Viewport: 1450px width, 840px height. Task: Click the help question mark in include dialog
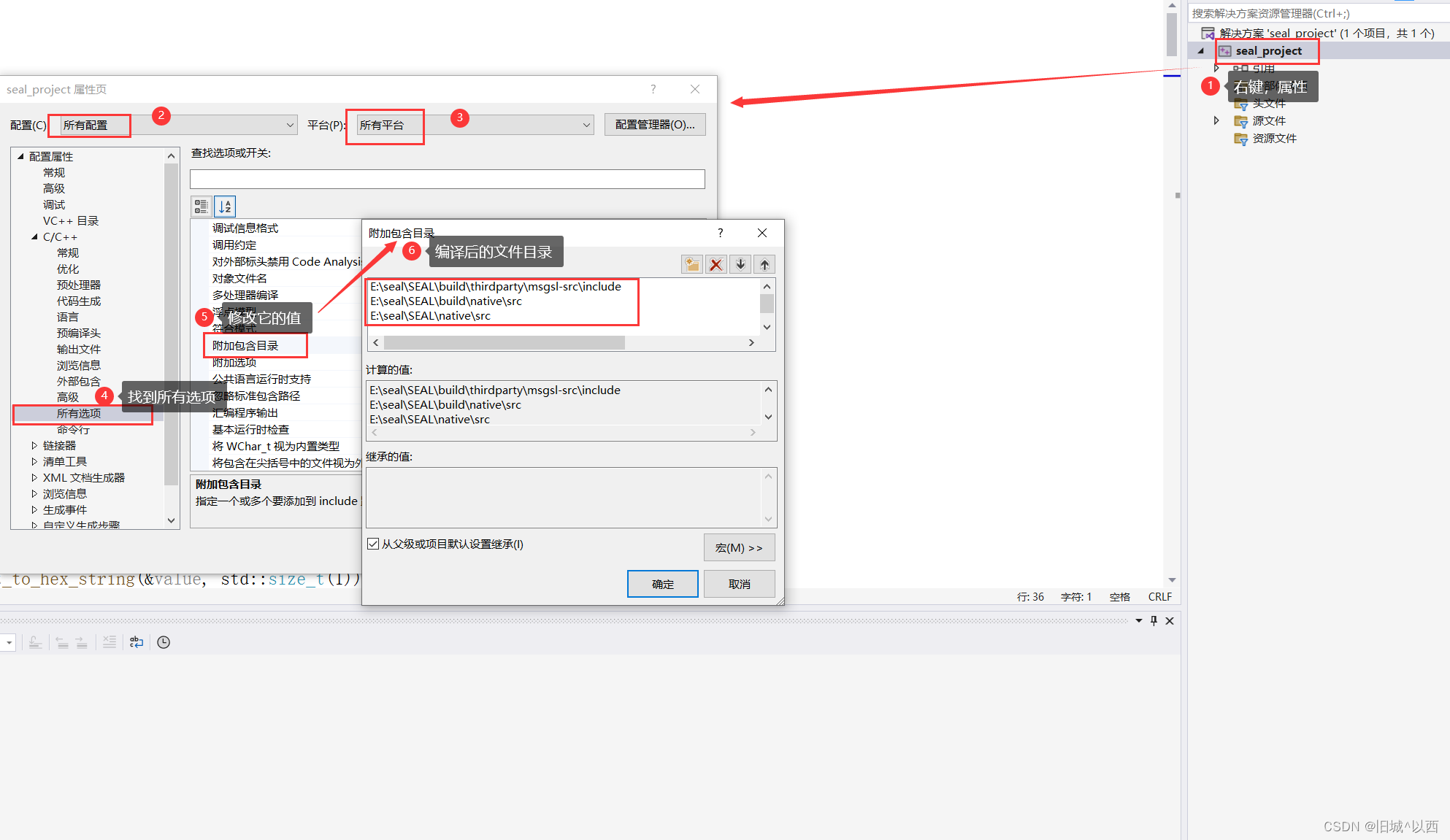721,233
